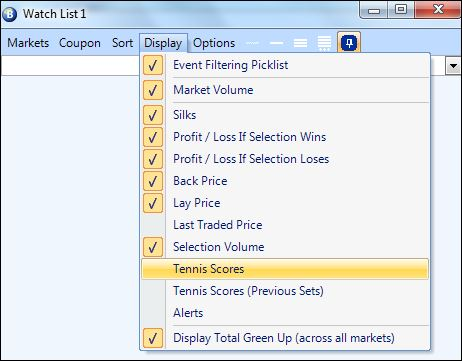This screenshot has width=462, height=361.
Task: Choose the Alerts menu entry
Action: pyautogui.click(x=285, y=313)
